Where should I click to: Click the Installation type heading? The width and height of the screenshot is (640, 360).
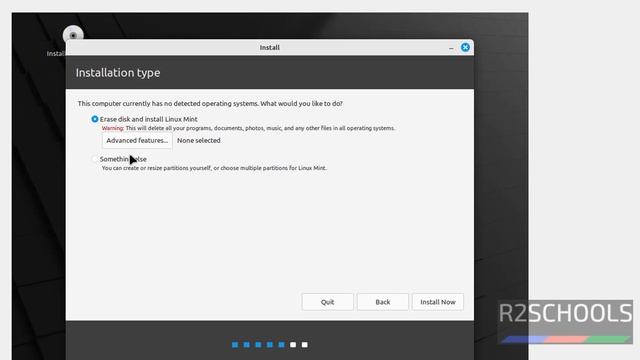point(118,73)
